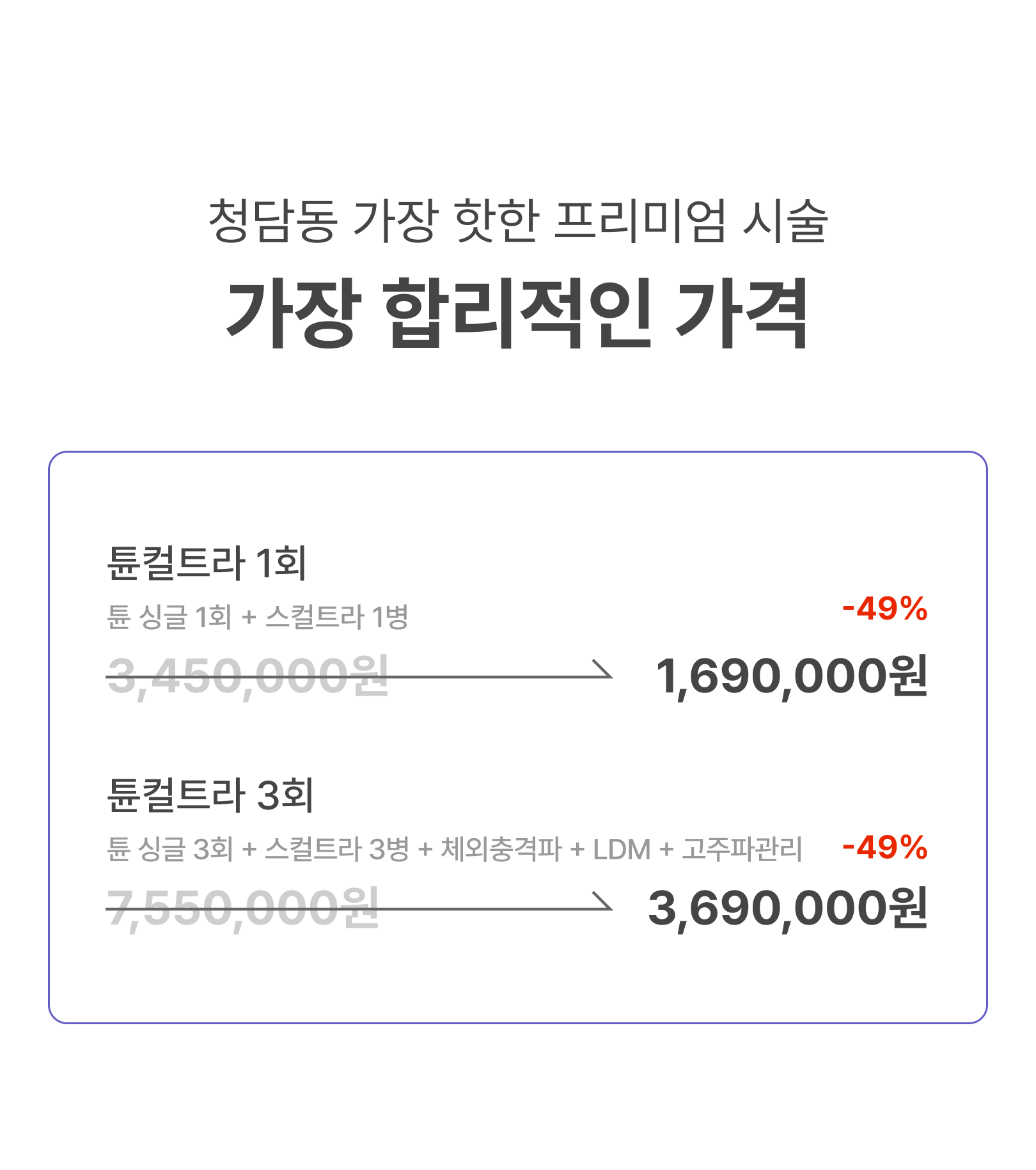Click the discounted price 3,690,000원

[x=787, y=909]
